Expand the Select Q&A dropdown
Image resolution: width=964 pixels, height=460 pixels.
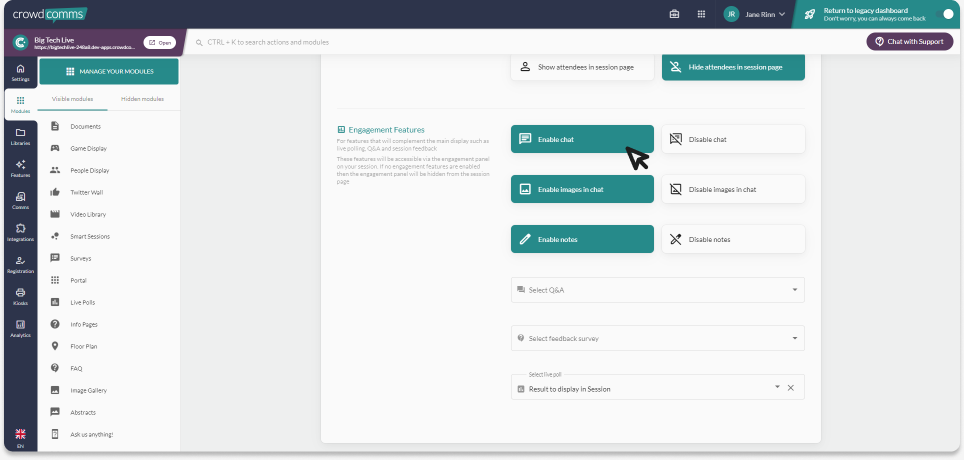657,290
